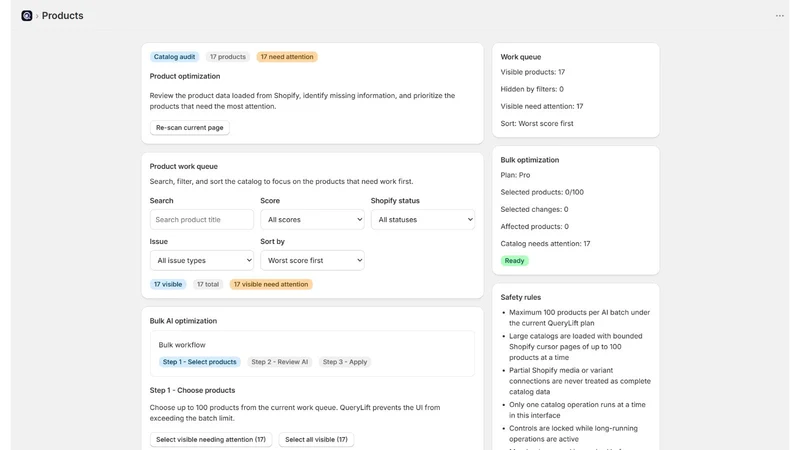
Task: Click the Bulk AI optimization heading
Action: coord(183,321)
